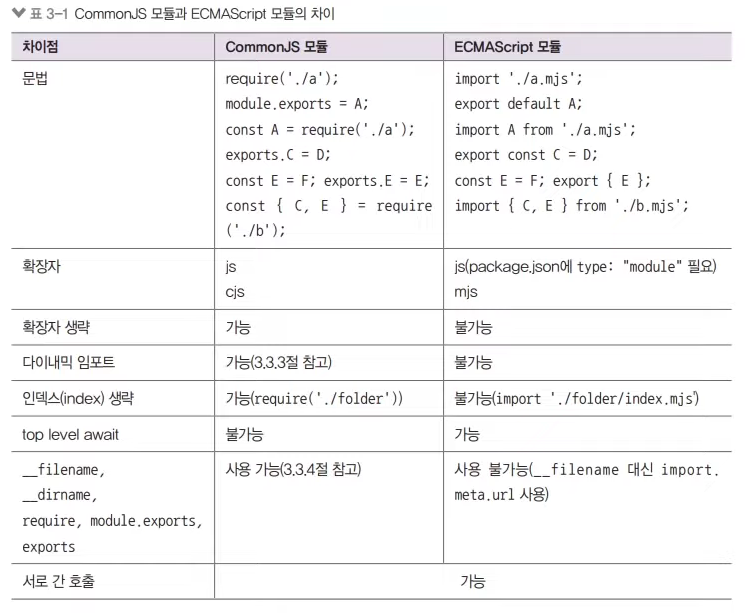This screenshot has height=613, width=748.
Task: Click the require('./a'); code line
Action: 282,79
